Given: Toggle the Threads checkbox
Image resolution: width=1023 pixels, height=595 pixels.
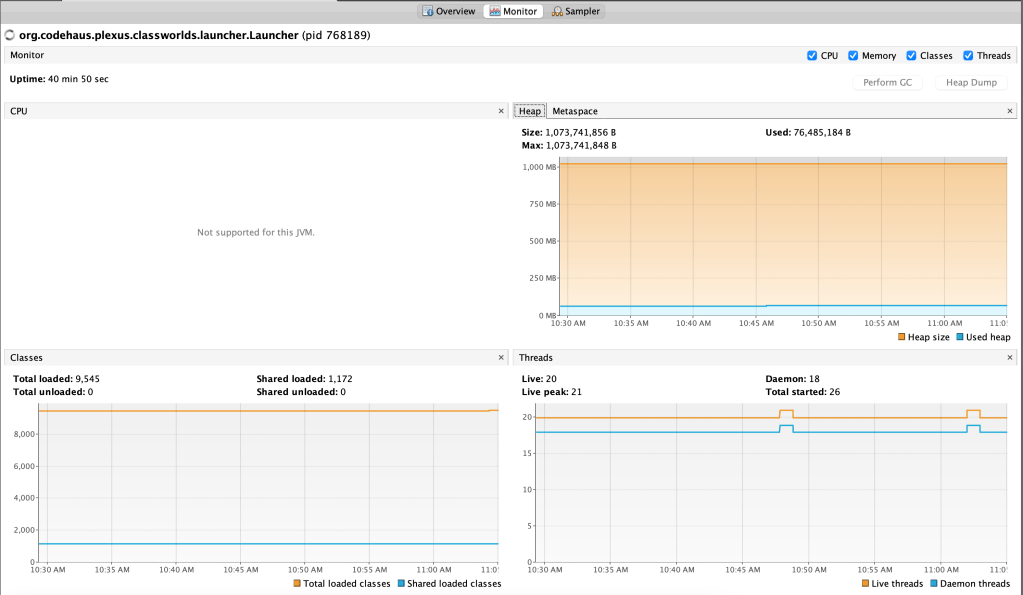Looking at the screenshot, I should pyautogui.click(x=968, y=56).
